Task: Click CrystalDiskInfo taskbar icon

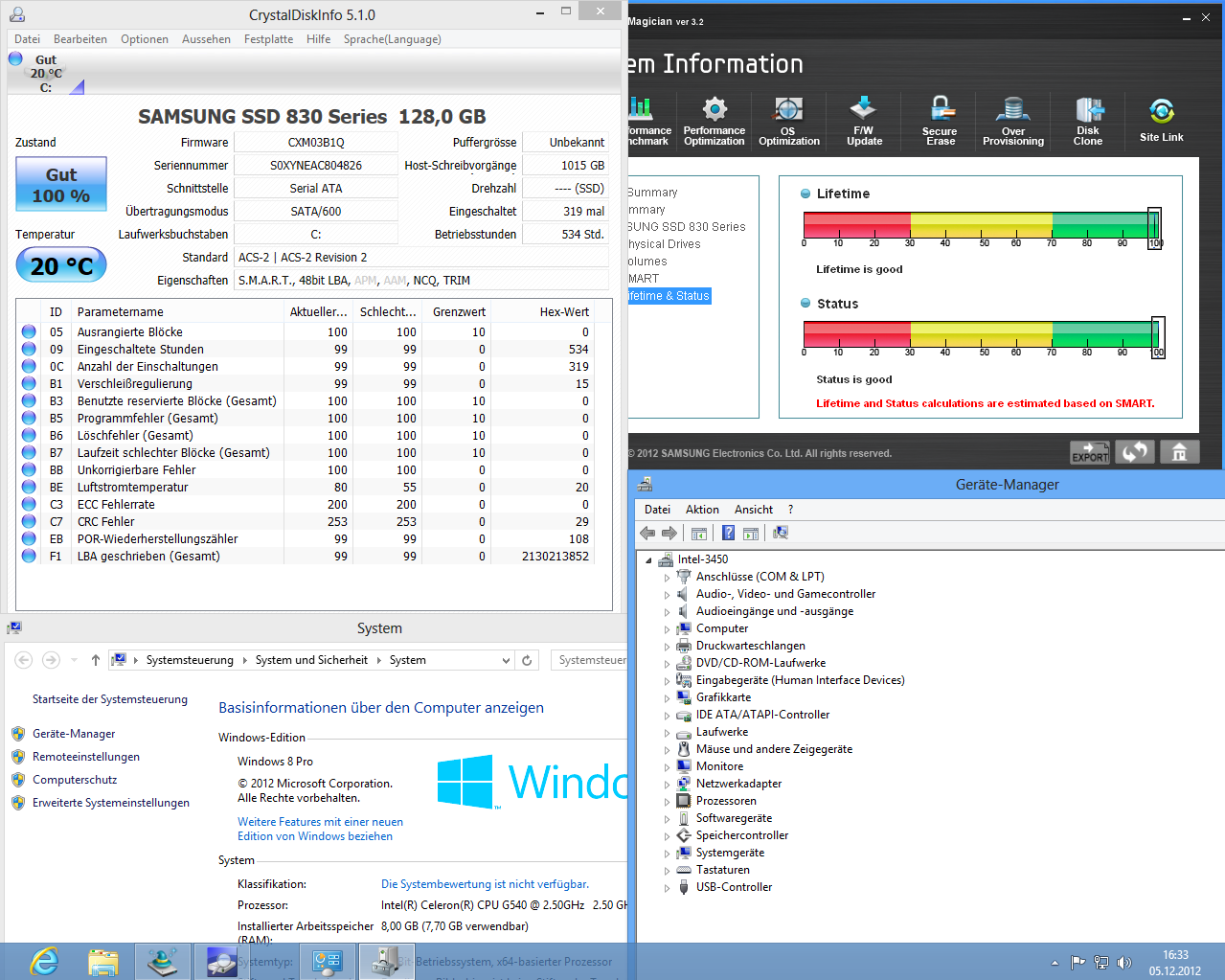Action: (x=222, y=961)
